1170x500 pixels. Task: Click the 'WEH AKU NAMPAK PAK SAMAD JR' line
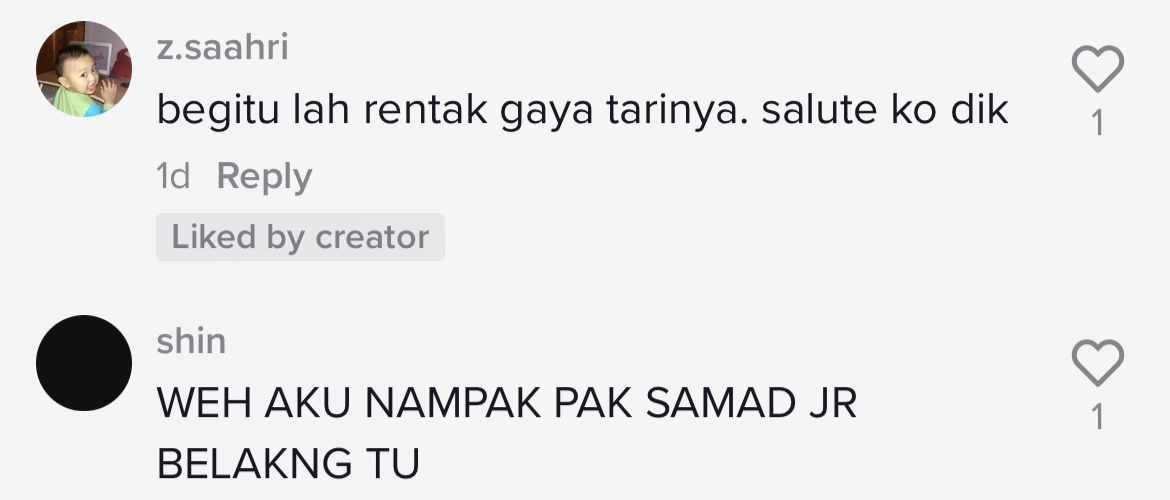[507, 404]
